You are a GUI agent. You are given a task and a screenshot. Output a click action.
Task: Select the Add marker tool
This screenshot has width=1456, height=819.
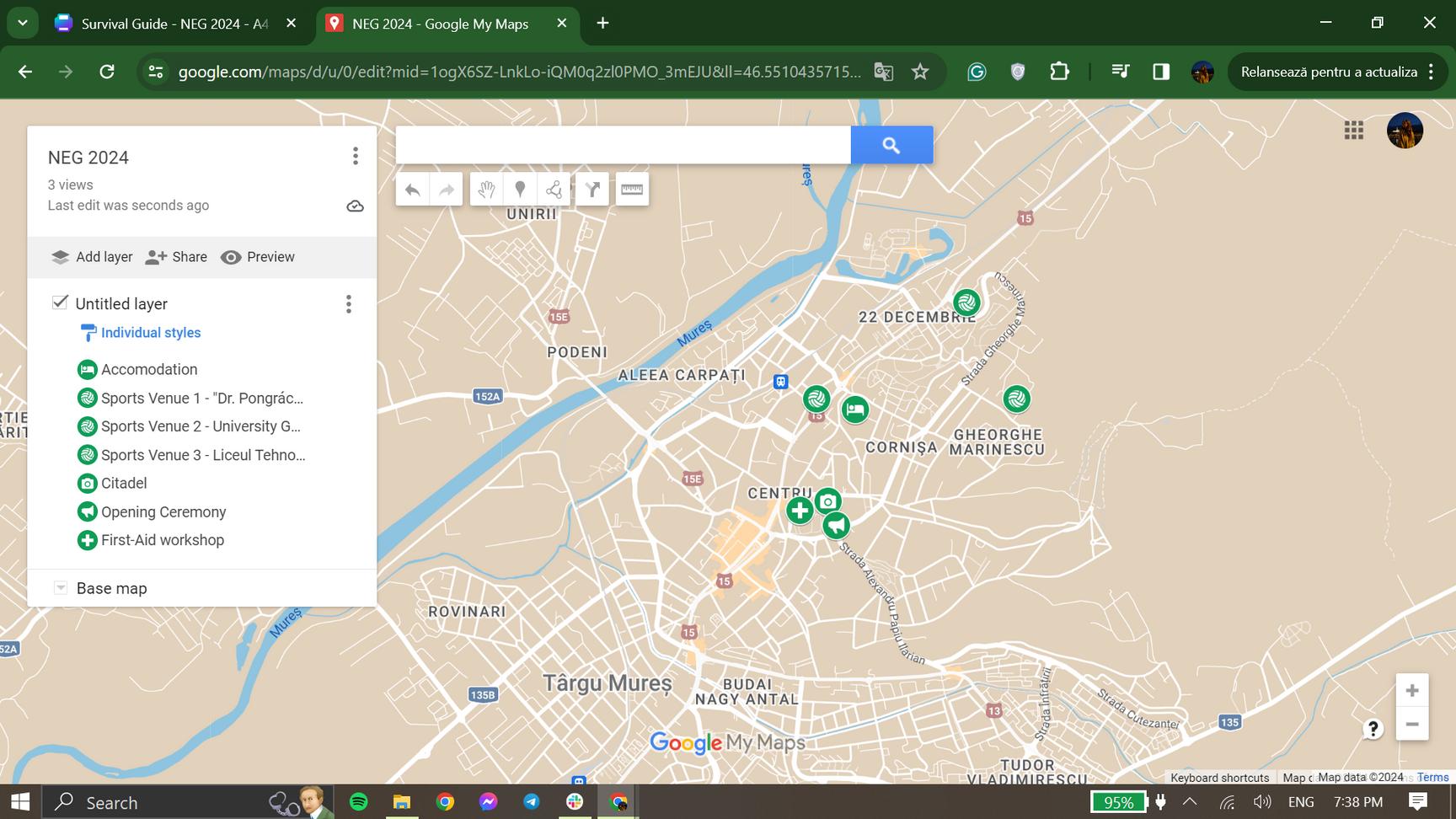point(520,190)
